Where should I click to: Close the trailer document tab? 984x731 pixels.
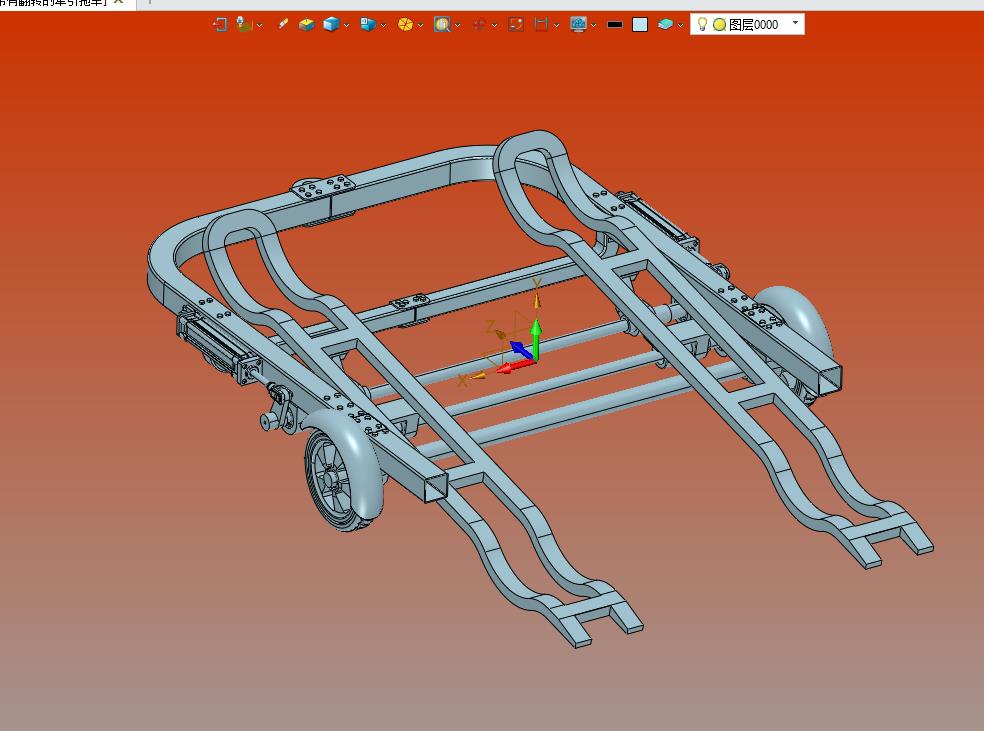coord(118,2)
